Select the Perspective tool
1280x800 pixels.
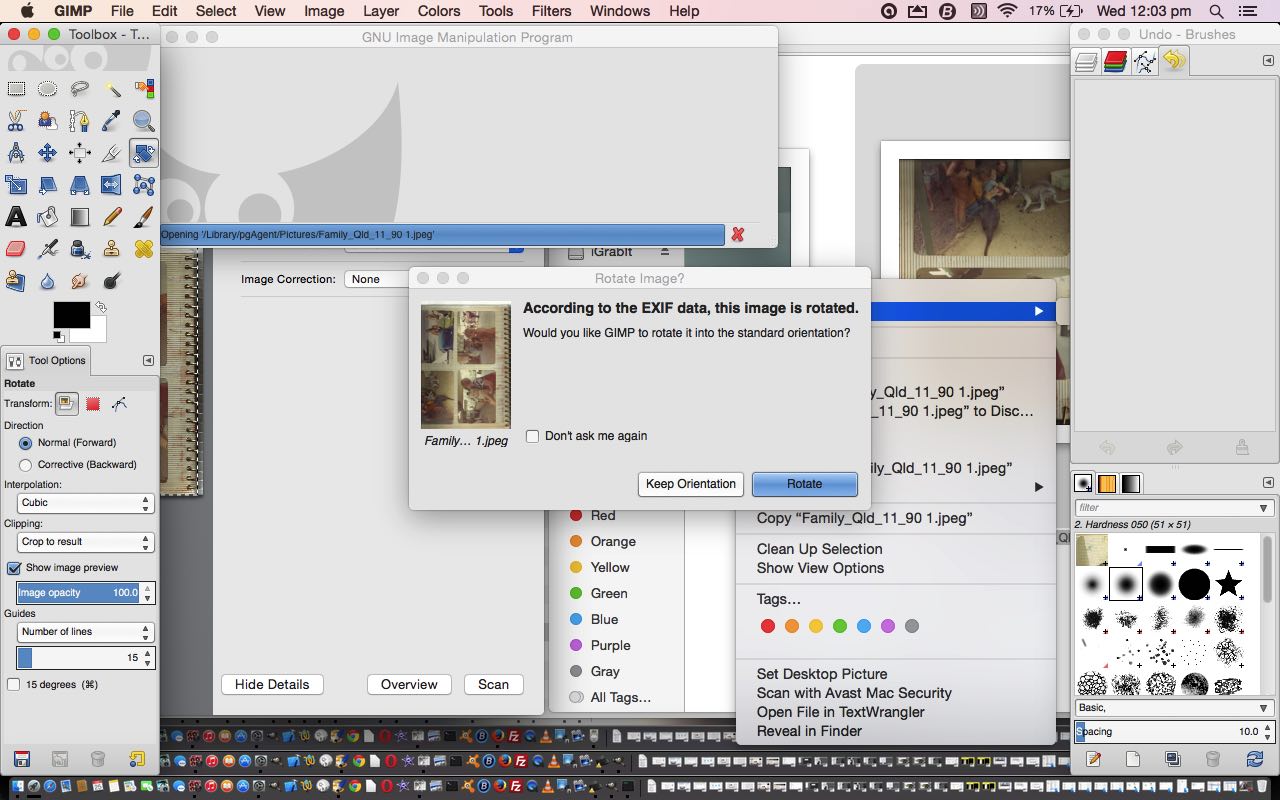[79, 185]
